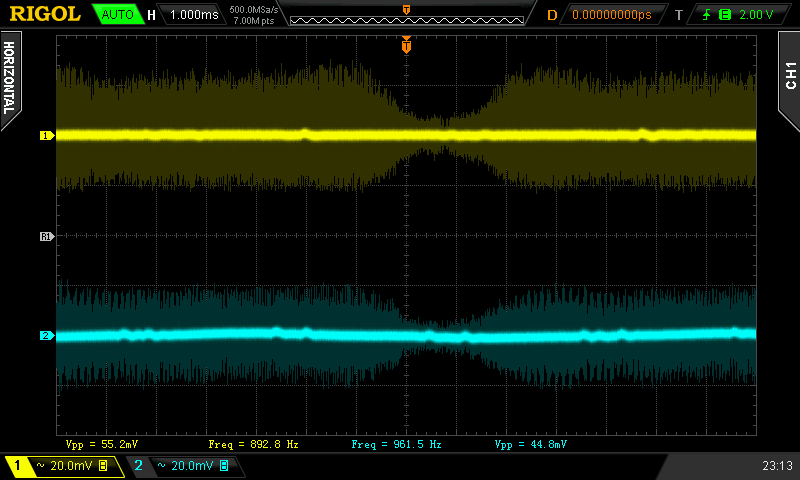Click the waveform memory overview bar
This screenshot has height=480, width=800.
[x=407, y=20]
